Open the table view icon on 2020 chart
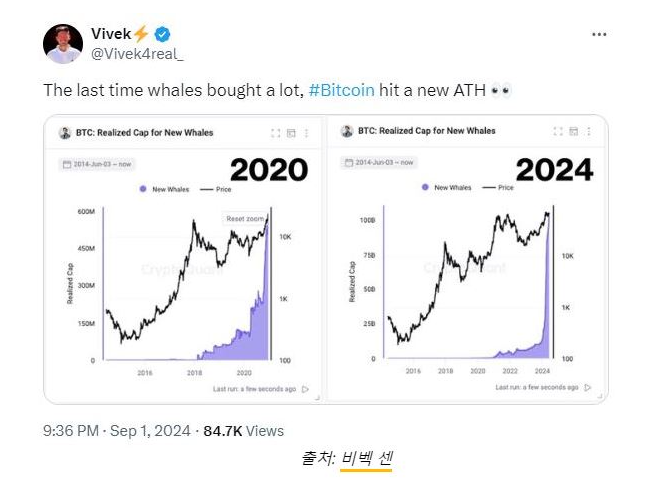The image size is (651, 488). (291, 133)
